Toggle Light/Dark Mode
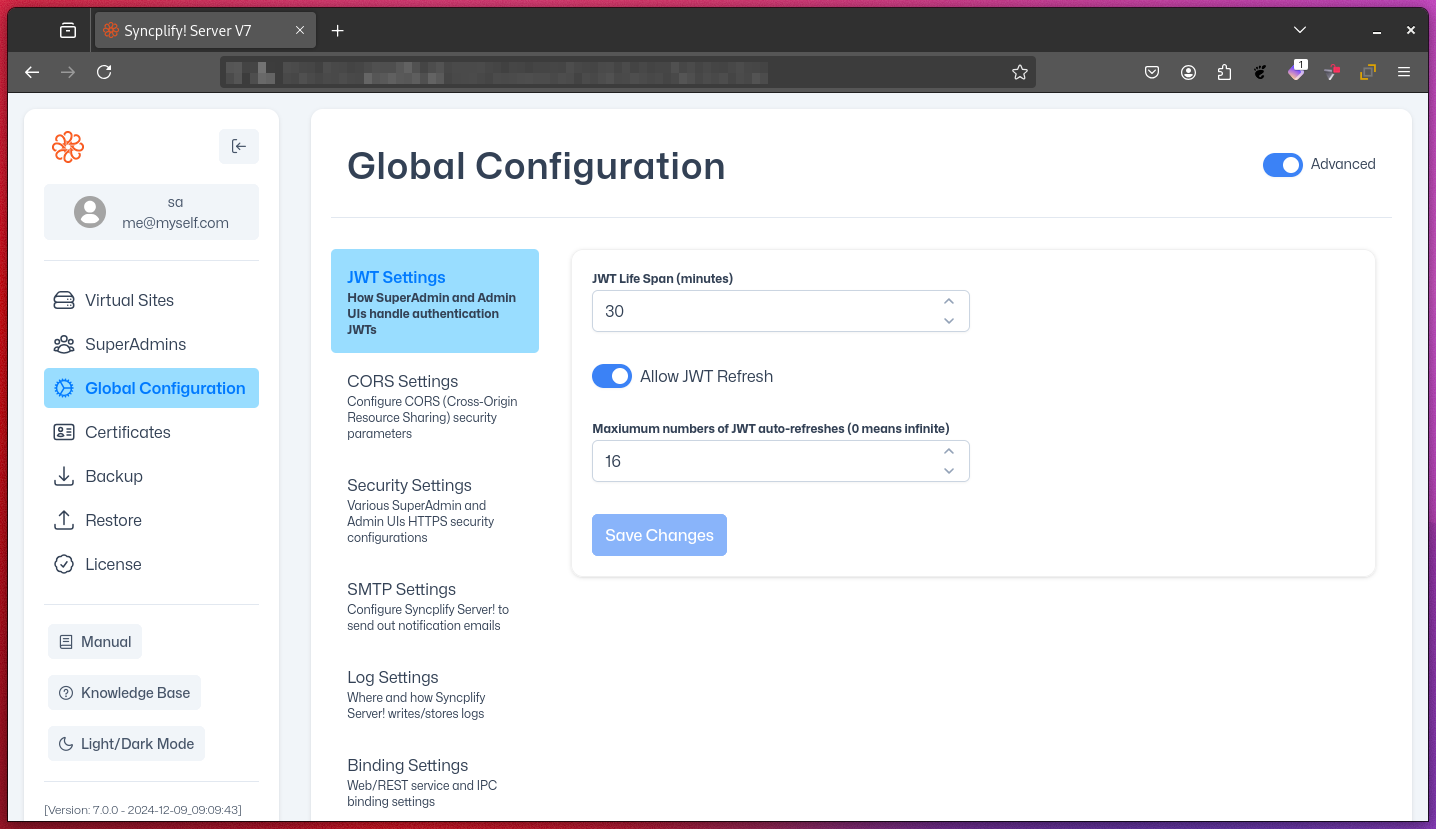The height and width of the screenshot is (829, 1436). pyautogui.click(x=126, y=743)
